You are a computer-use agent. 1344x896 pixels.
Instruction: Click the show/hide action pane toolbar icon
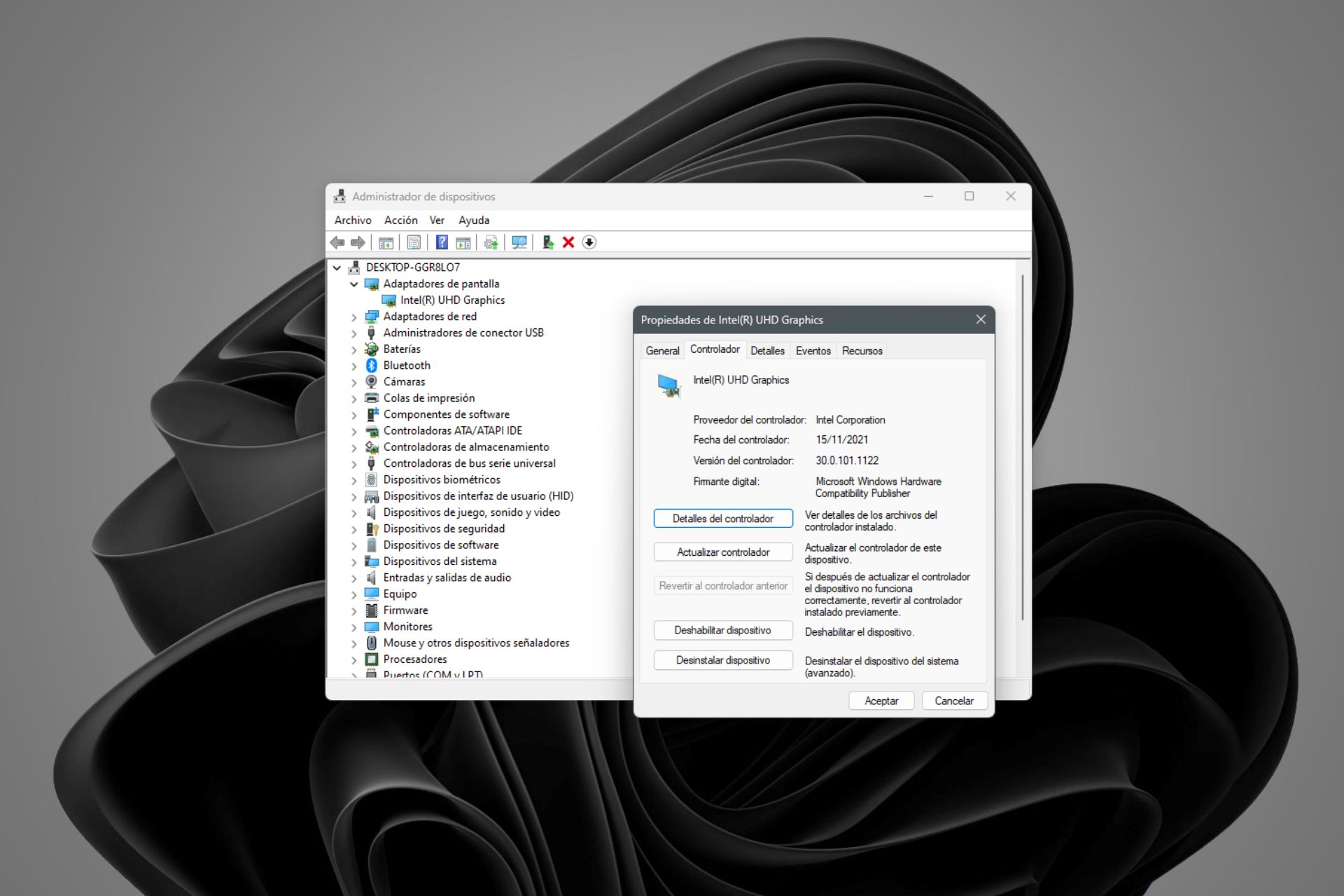tap(463, 242)
